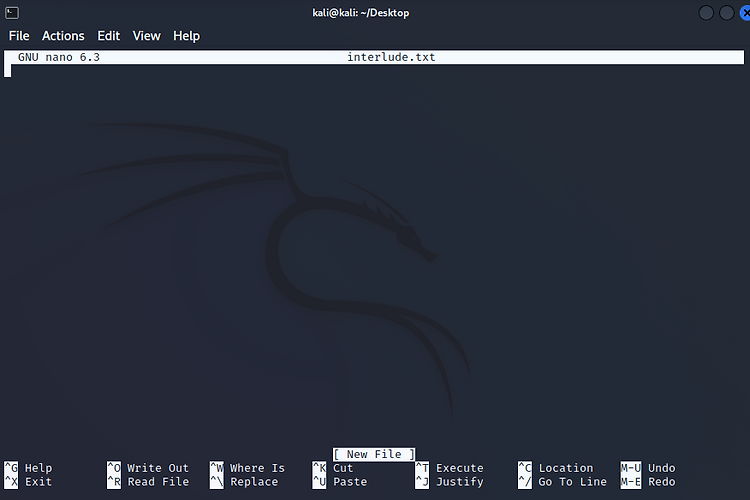Click the 'Help' label in nano footer

coord(38,468)
